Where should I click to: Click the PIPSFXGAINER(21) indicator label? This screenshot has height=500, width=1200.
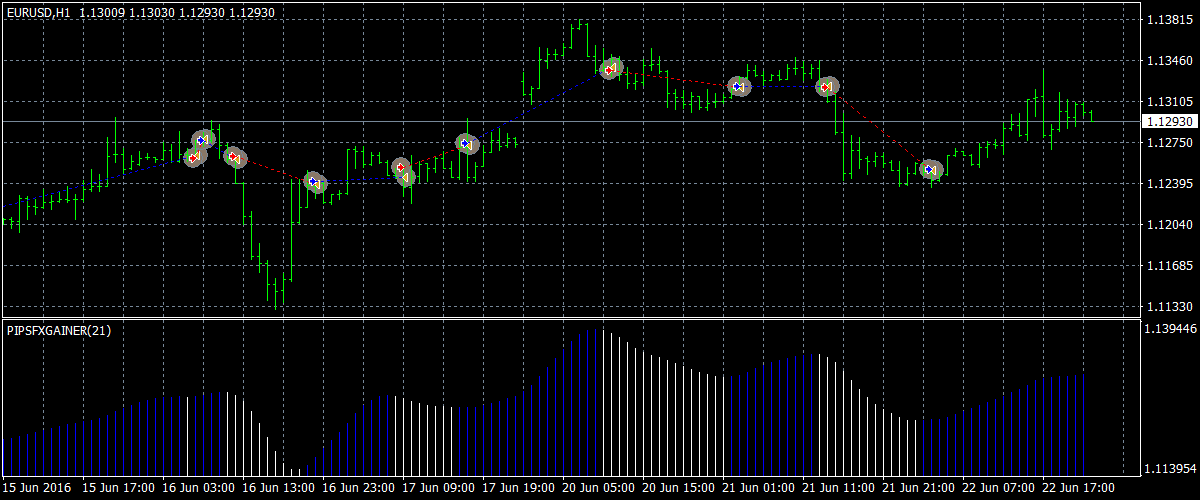pyautogui.click(x=59, y=329)
